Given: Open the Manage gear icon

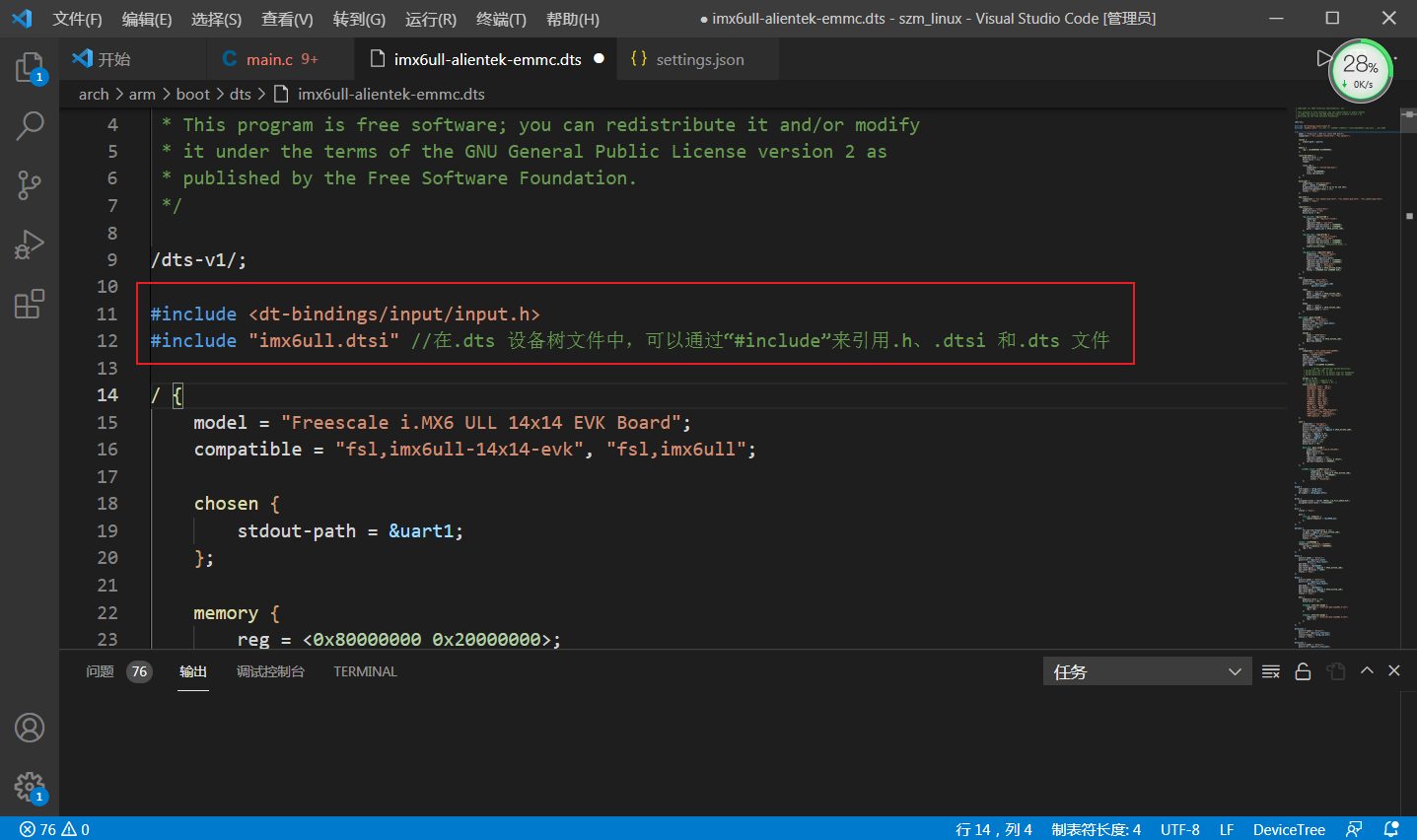Looking at the screenshot, I should click(x=30, y=787).
